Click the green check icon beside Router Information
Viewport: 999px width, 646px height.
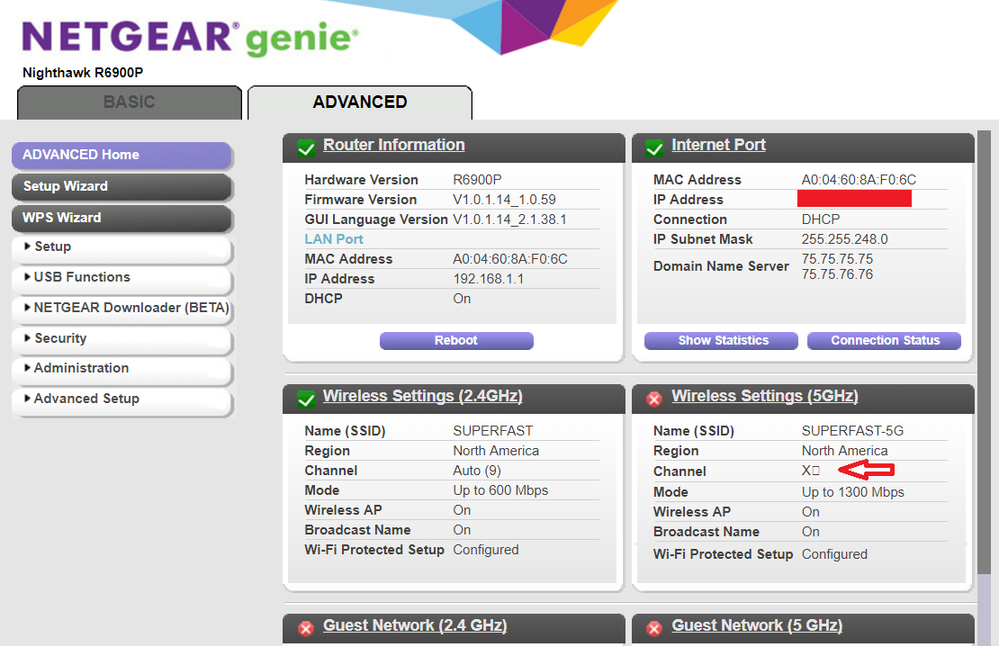(x=306, y=148)
